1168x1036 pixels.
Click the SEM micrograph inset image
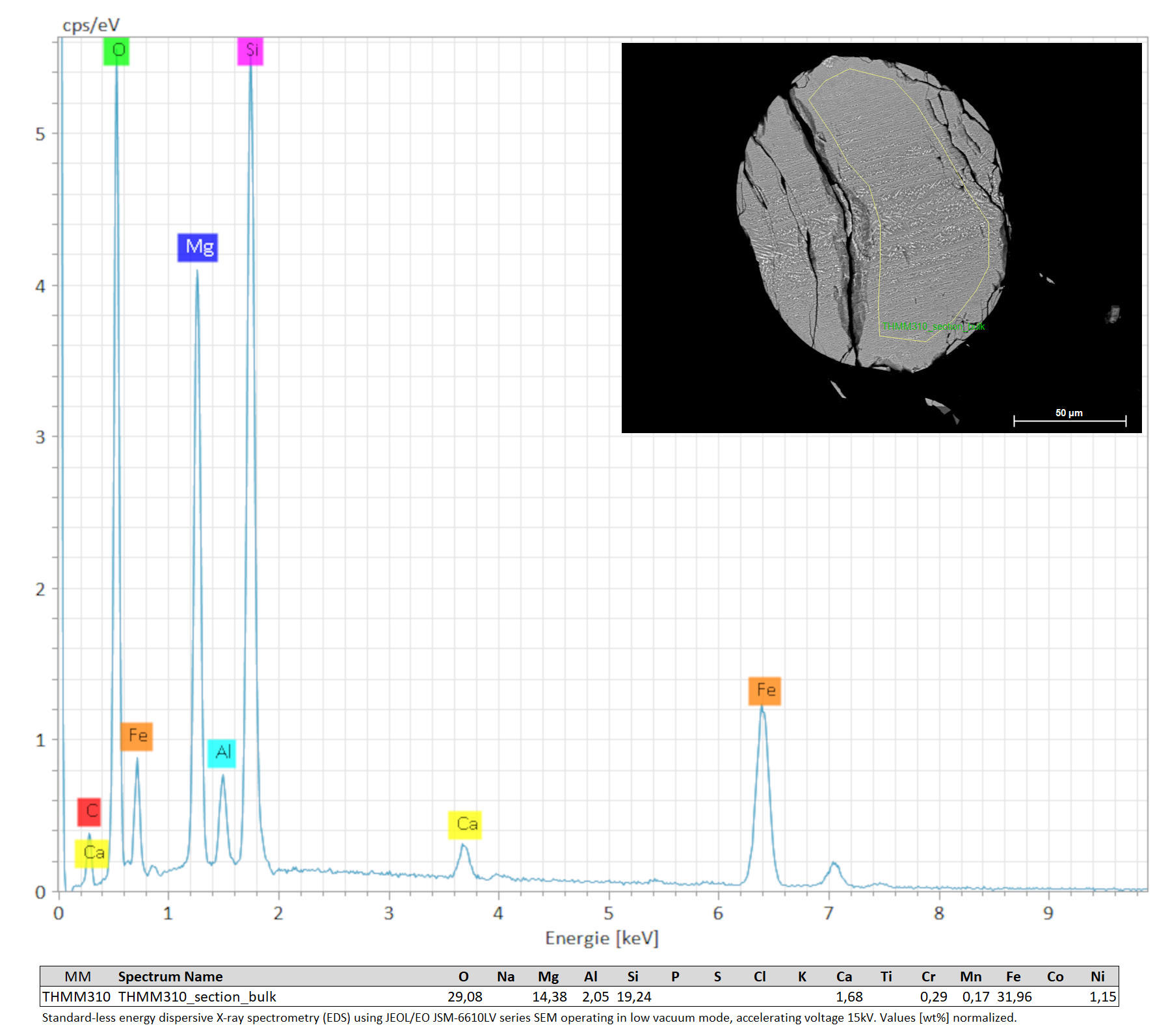point(881,237)
